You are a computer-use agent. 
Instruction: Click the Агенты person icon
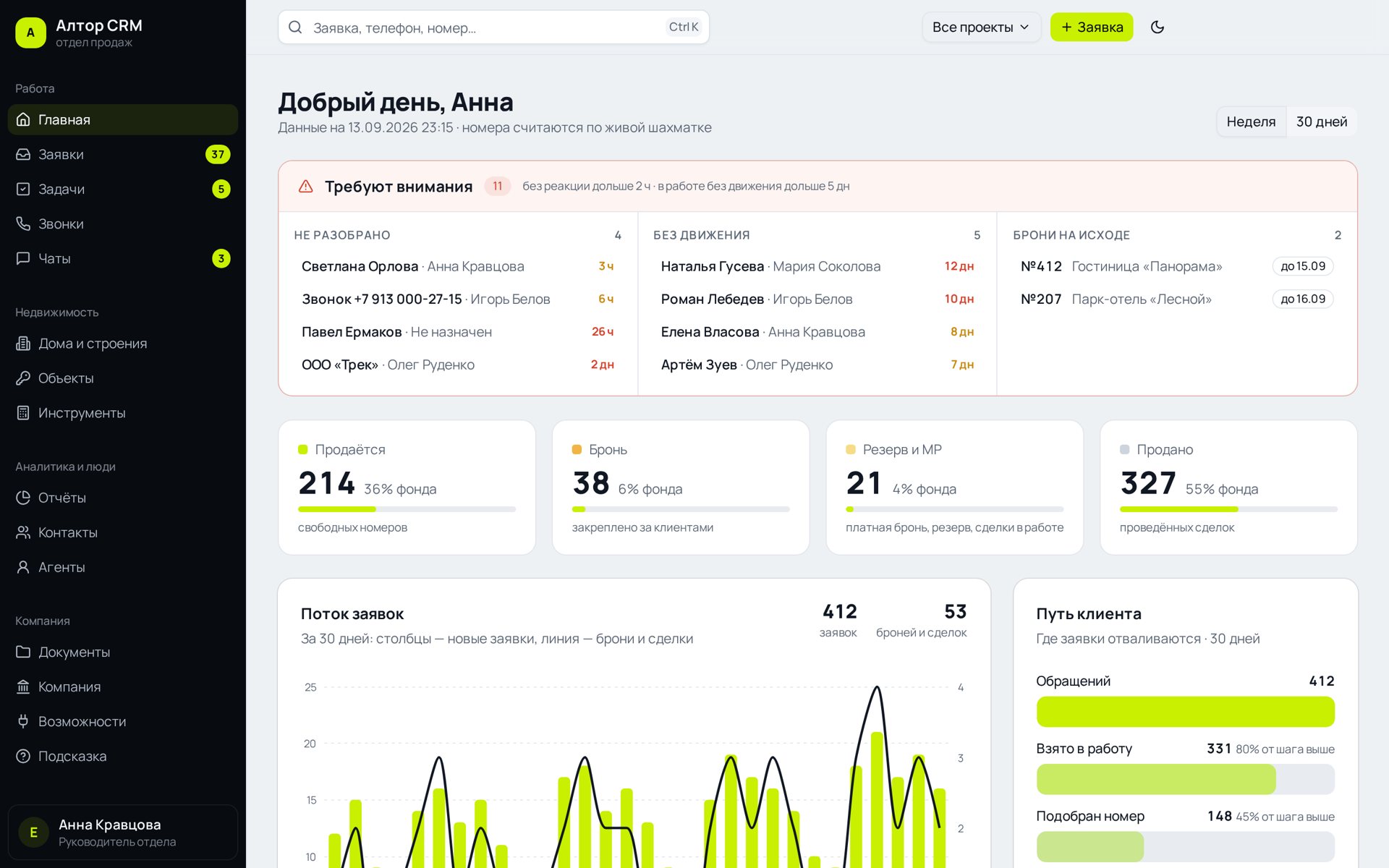click(23, 567)
